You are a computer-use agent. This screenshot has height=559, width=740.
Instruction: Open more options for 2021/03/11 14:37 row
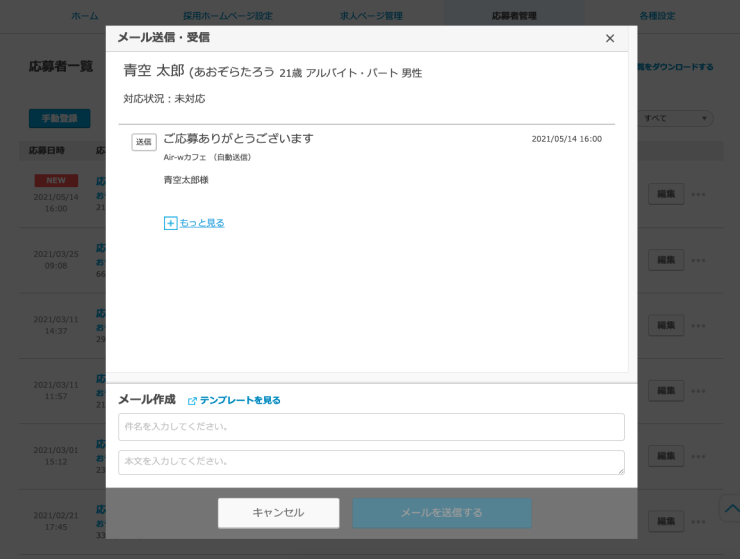tap(698, 325)
